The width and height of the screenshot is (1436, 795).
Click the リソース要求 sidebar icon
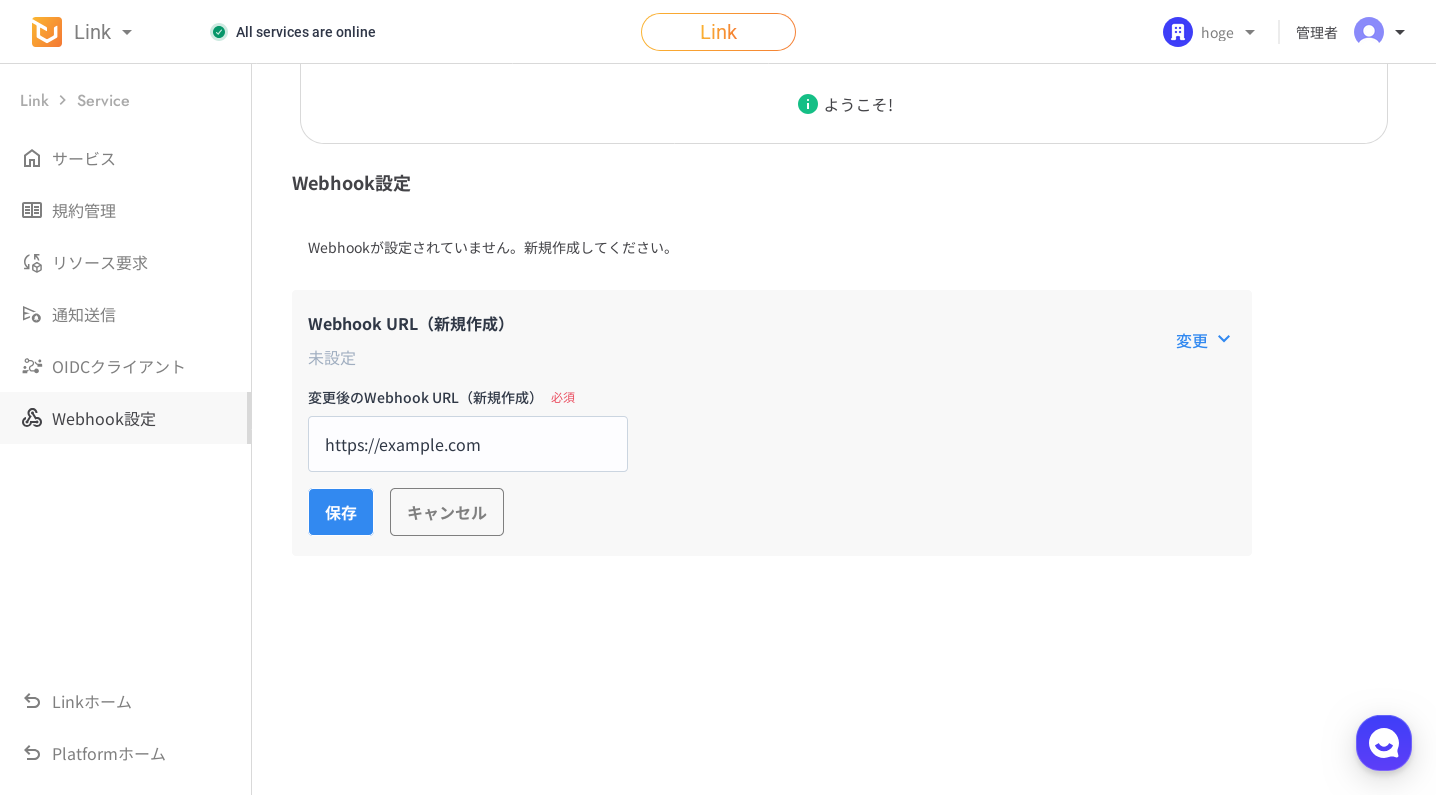[32, 262]
